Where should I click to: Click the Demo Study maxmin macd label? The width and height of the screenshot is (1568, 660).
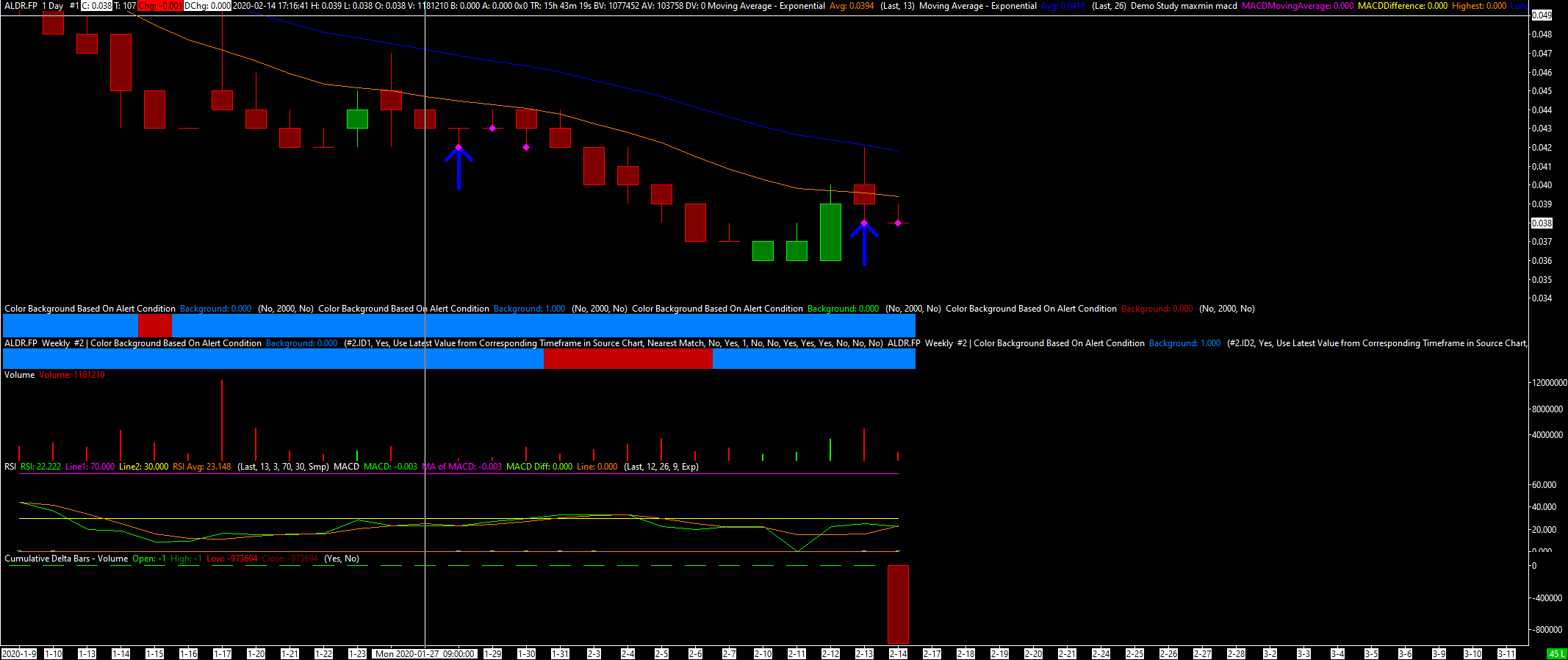click(1184, 6)
